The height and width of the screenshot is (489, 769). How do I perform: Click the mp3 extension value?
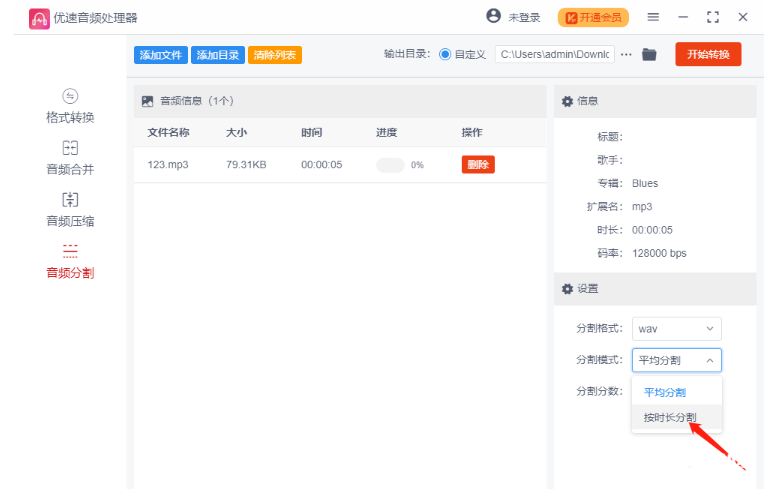coord(642,206)
